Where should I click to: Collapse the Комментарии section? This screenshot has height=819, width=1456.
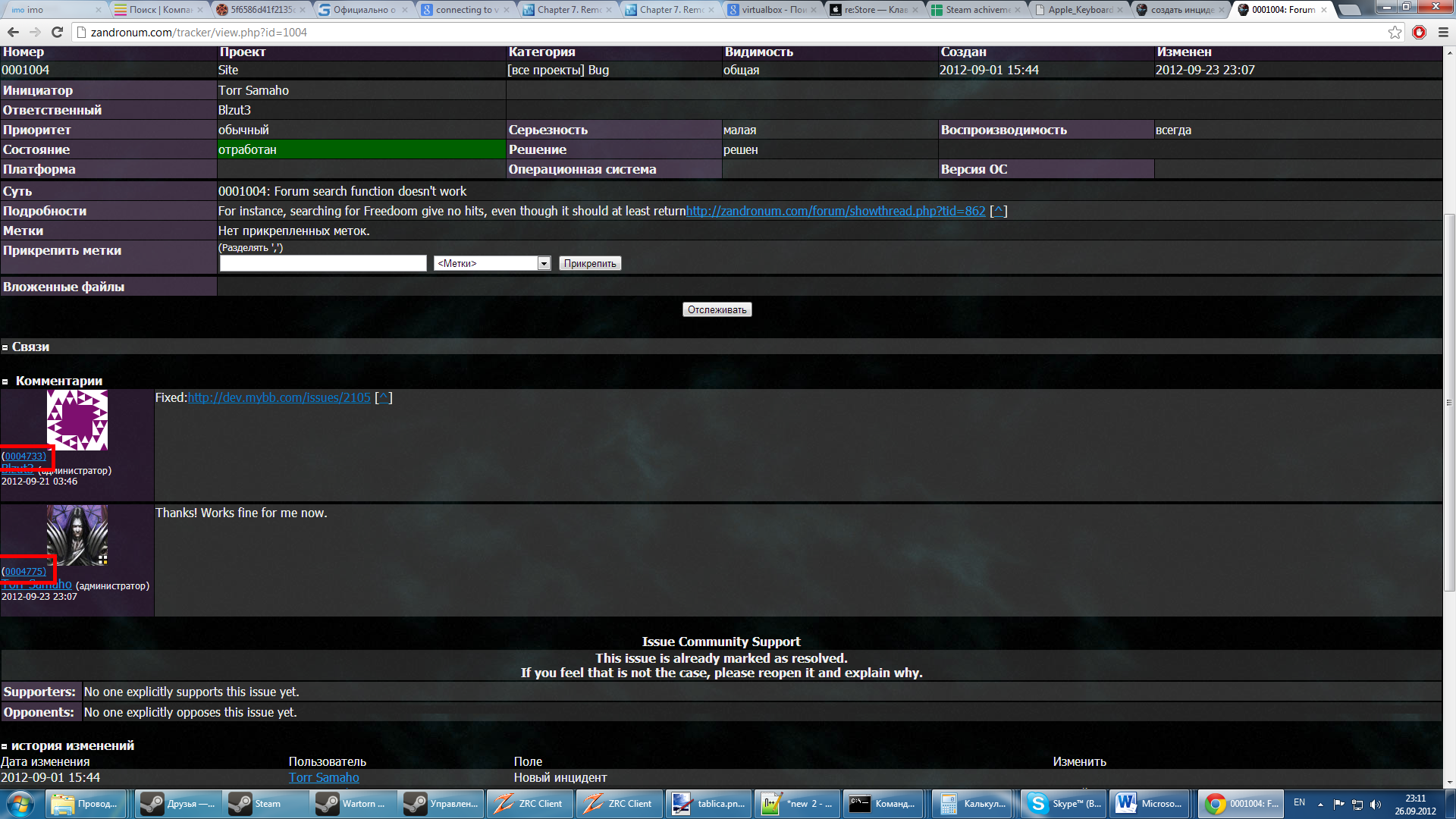[x=5, y=381]
